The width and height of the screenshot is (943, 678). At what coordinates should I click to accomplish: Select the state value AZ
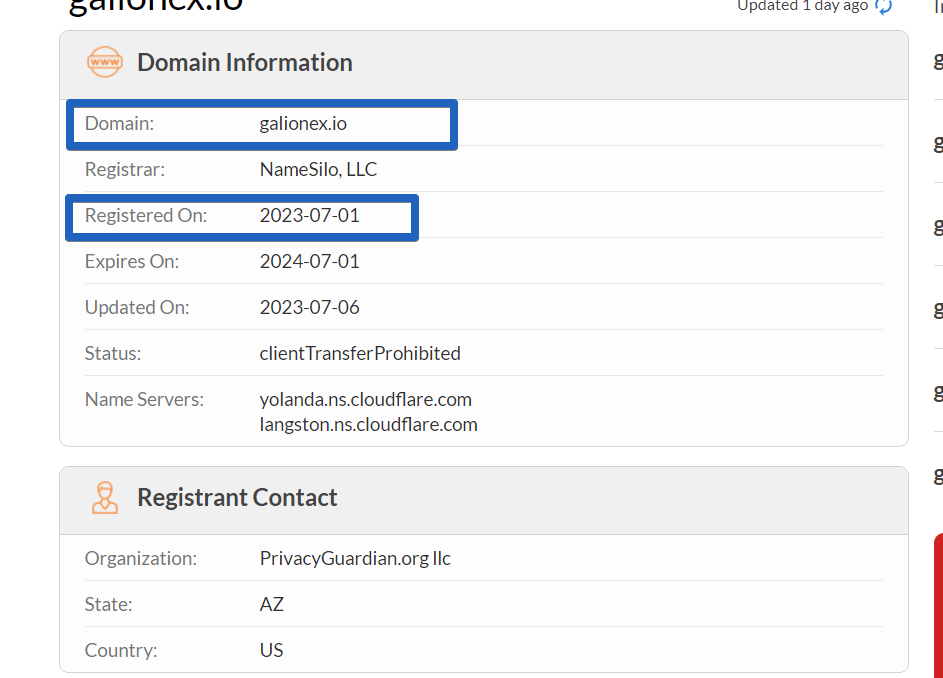pyautogui.click(x=271, y=604)
